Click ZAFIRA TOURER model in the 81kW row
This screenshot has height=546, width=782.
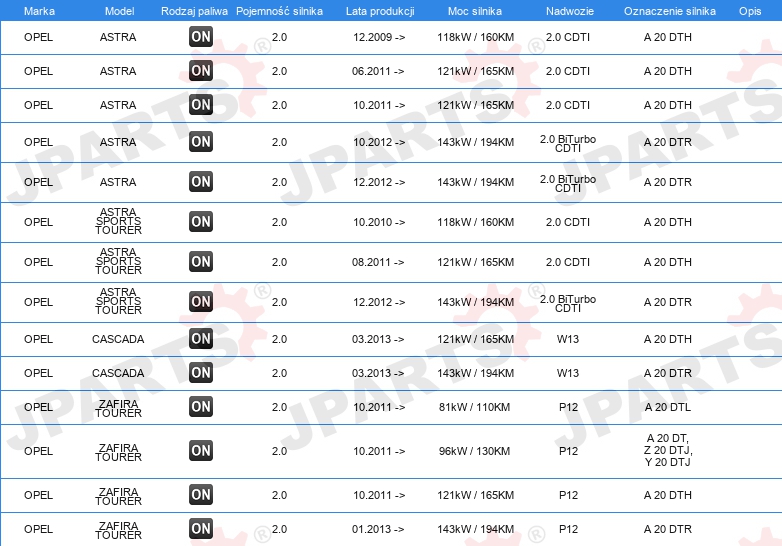tap(118, 408)
